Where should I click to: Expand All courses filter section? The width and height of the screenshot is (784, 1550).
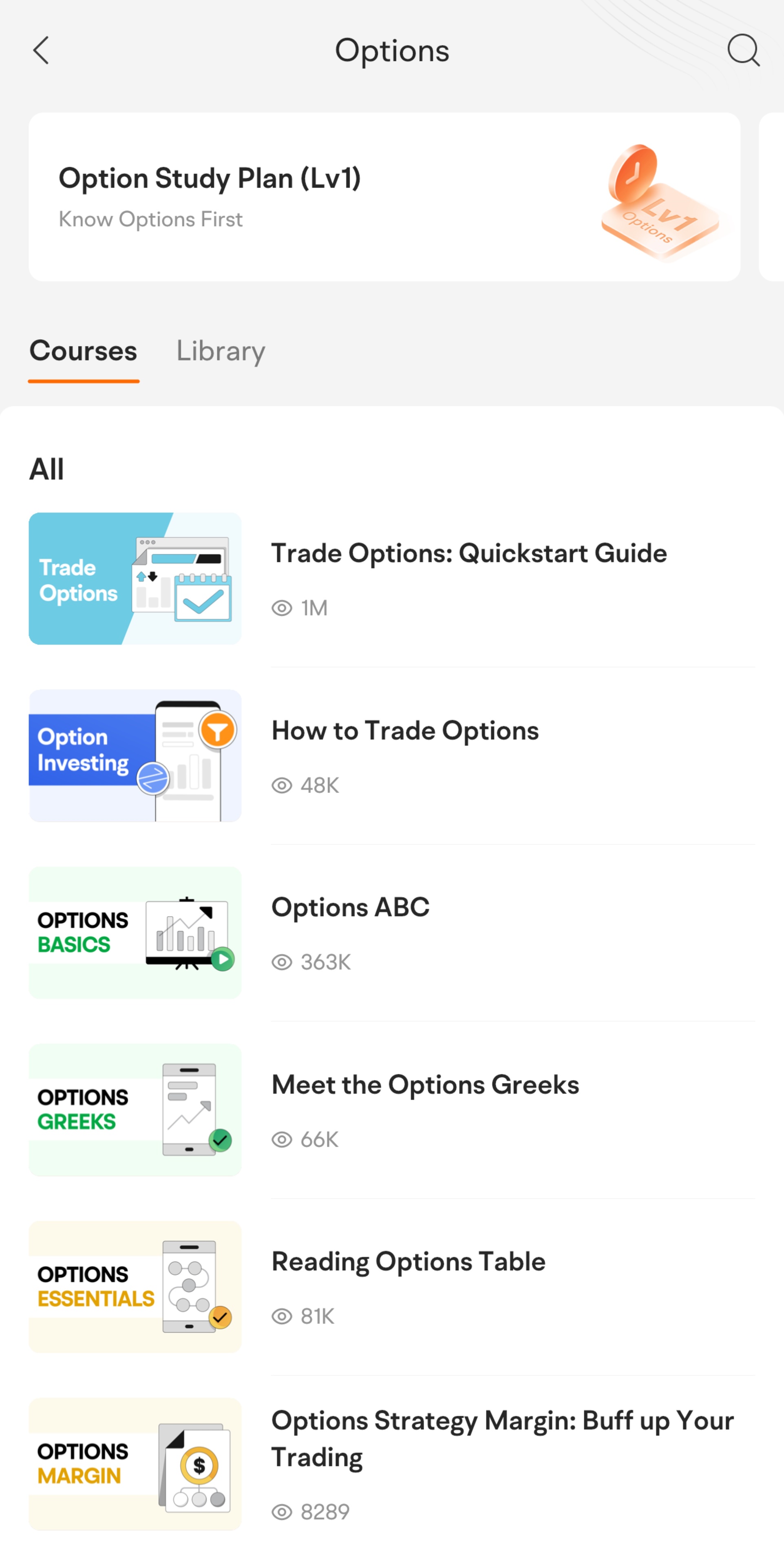click(46, 468)
